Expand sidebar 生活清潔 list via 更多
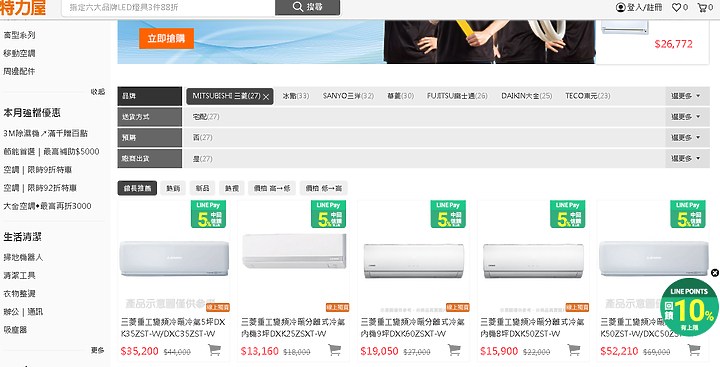 [x=97, y=350]
